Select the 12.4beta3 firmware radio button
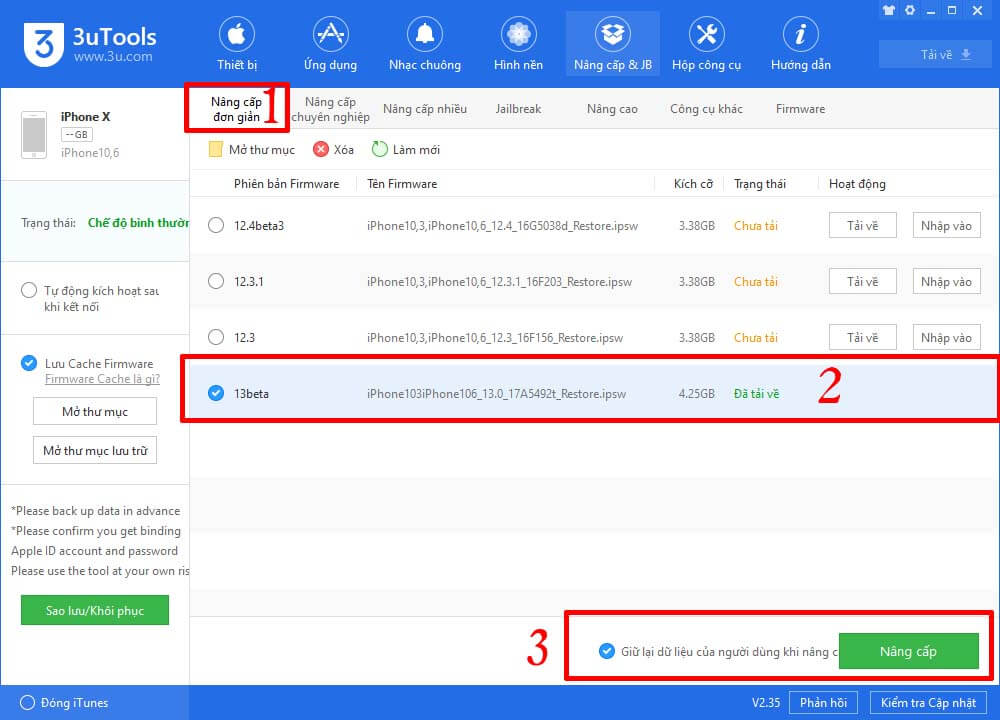The height and width of the screenshot is (720, 1000). coord(216,225)
